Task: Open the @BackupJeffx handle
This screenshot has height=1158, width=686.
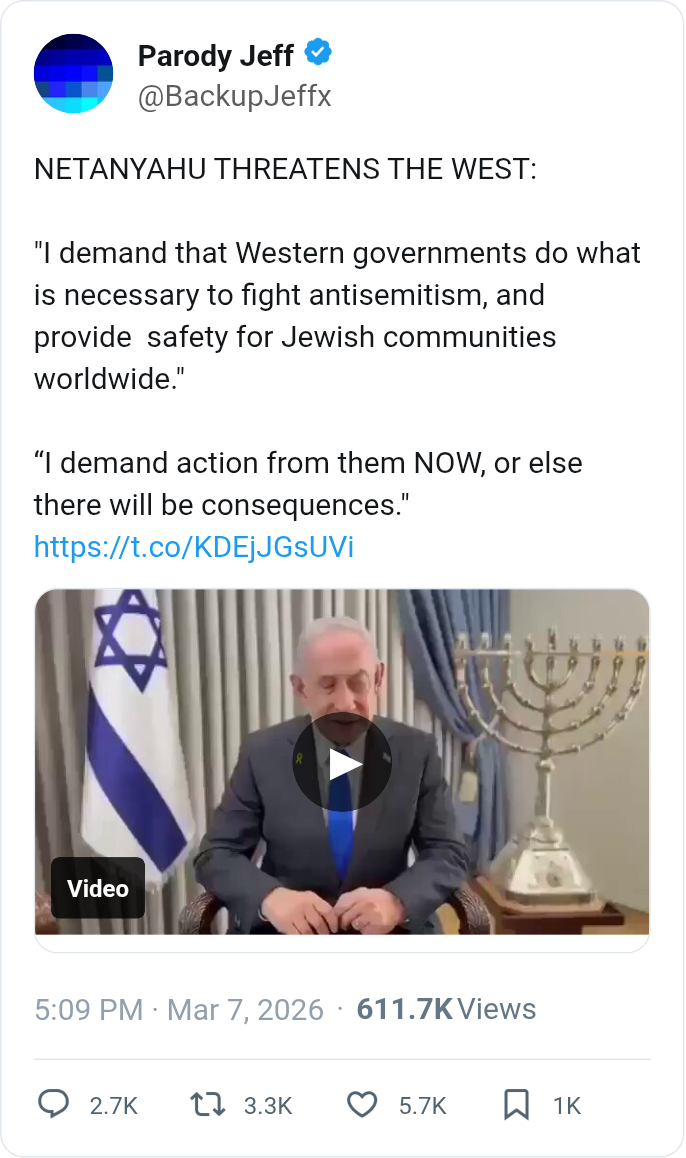Action: pos(234,96)
